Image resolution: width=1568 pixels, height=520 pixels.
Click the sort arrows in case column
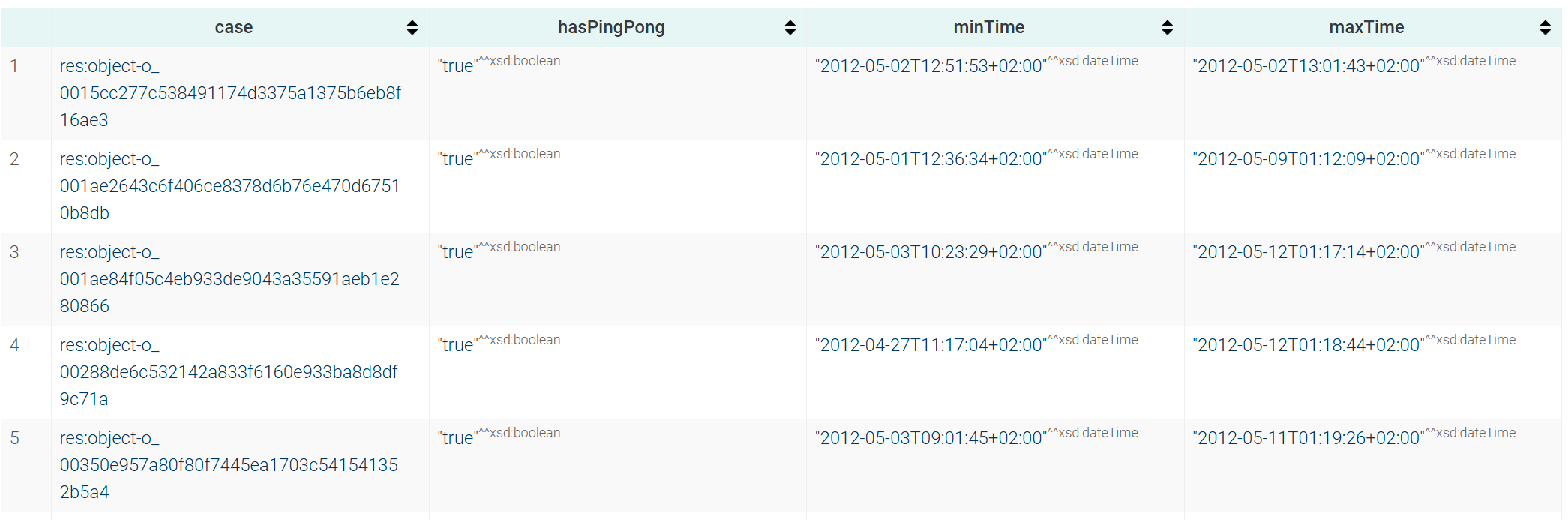click(412, 28)
